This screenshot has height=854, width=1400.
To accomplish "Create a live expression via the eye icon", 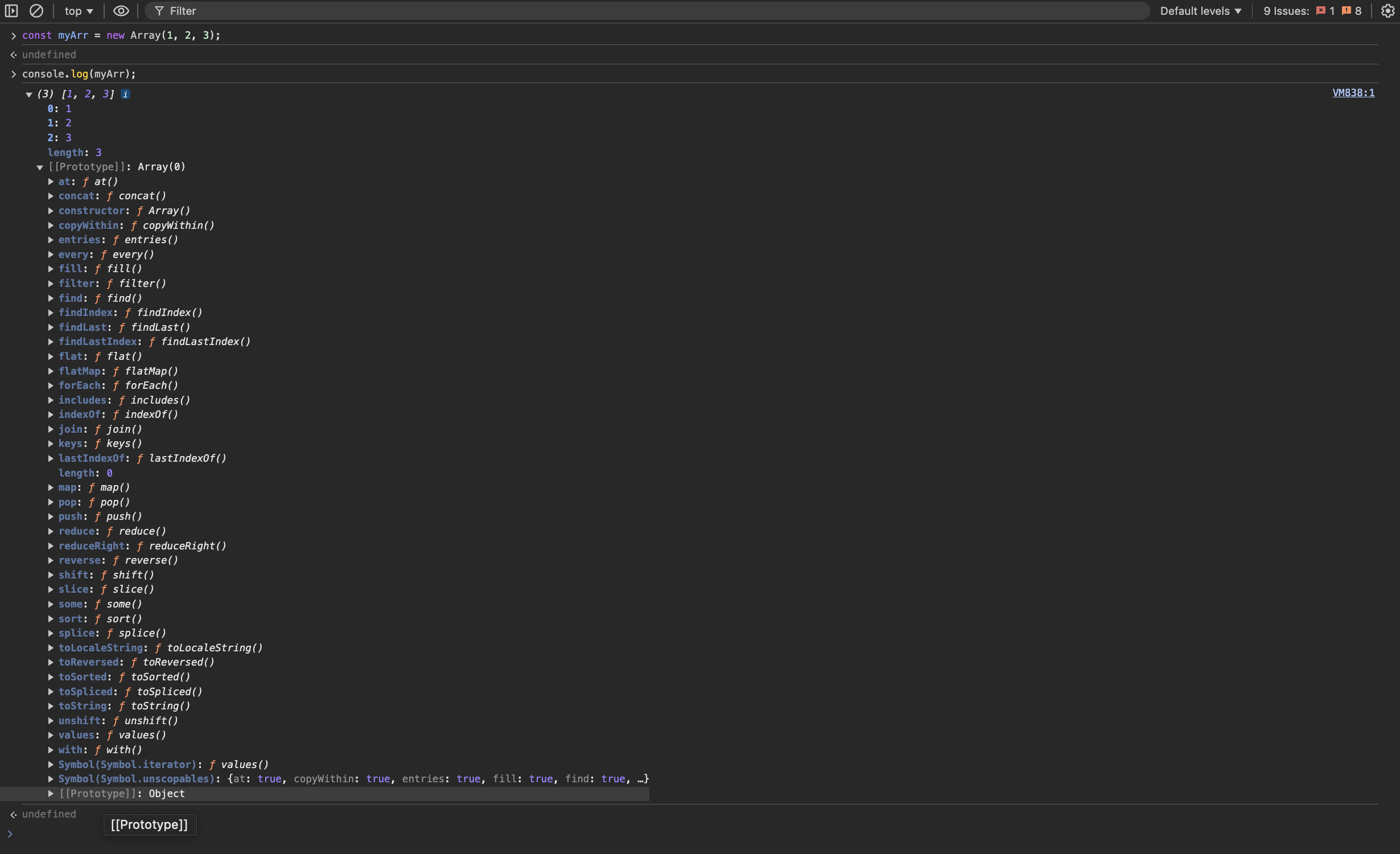I will coord(121,11).
